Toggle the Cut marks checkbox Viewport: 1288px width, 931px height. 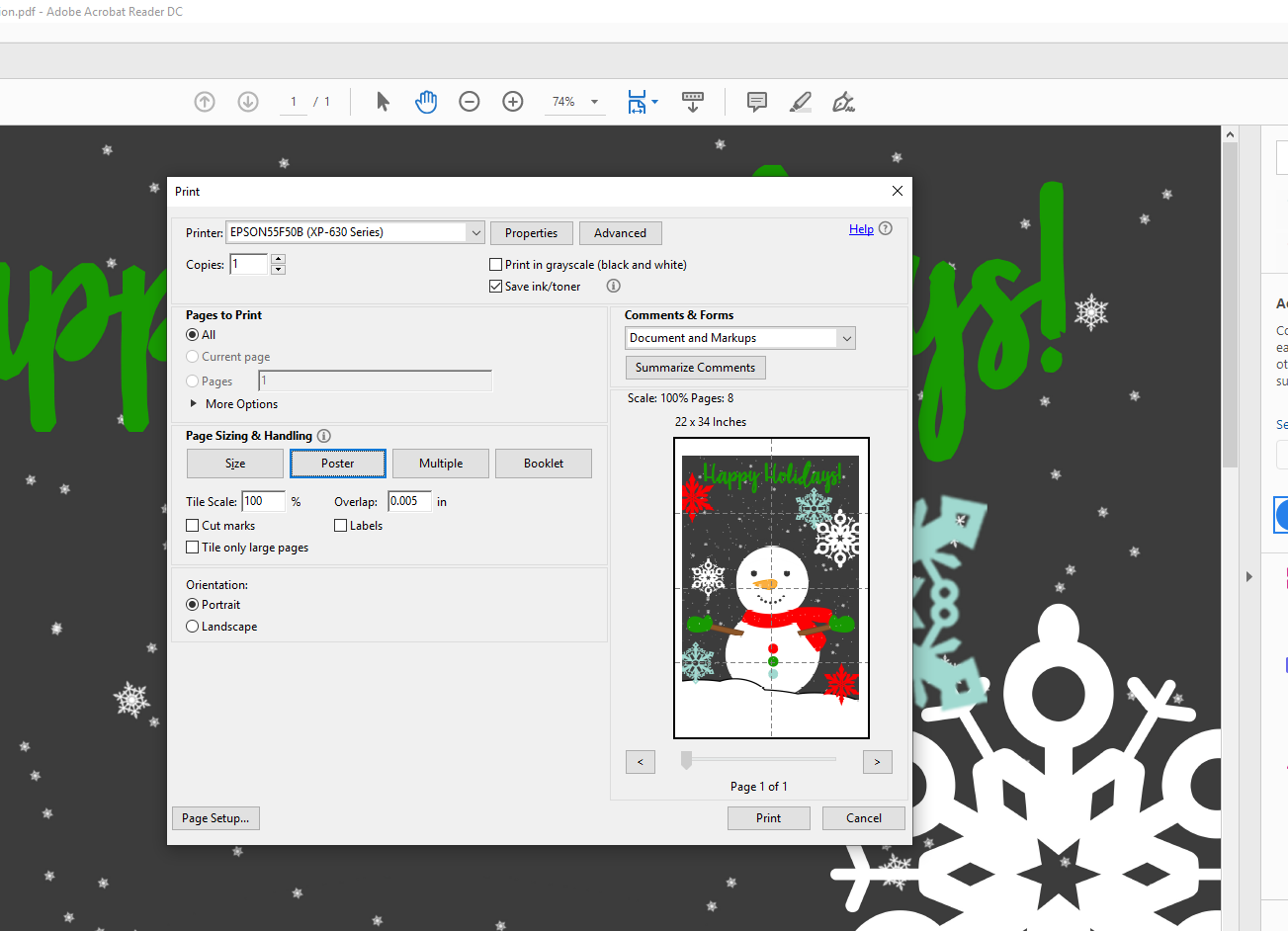tap(193, 526)
